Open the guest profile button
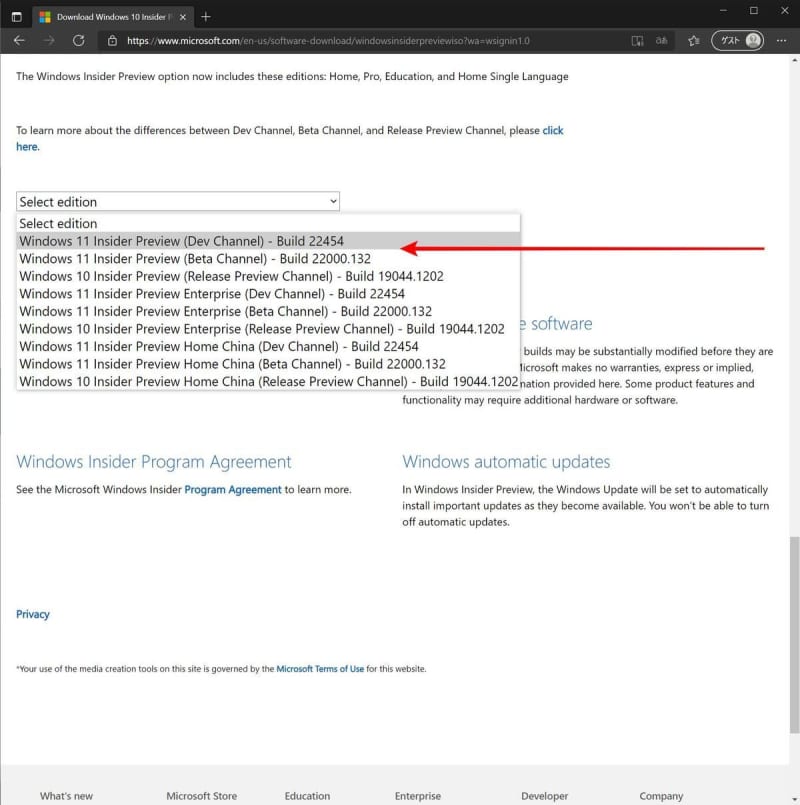Viewport: 800px width, 805px height. (737, 41)
